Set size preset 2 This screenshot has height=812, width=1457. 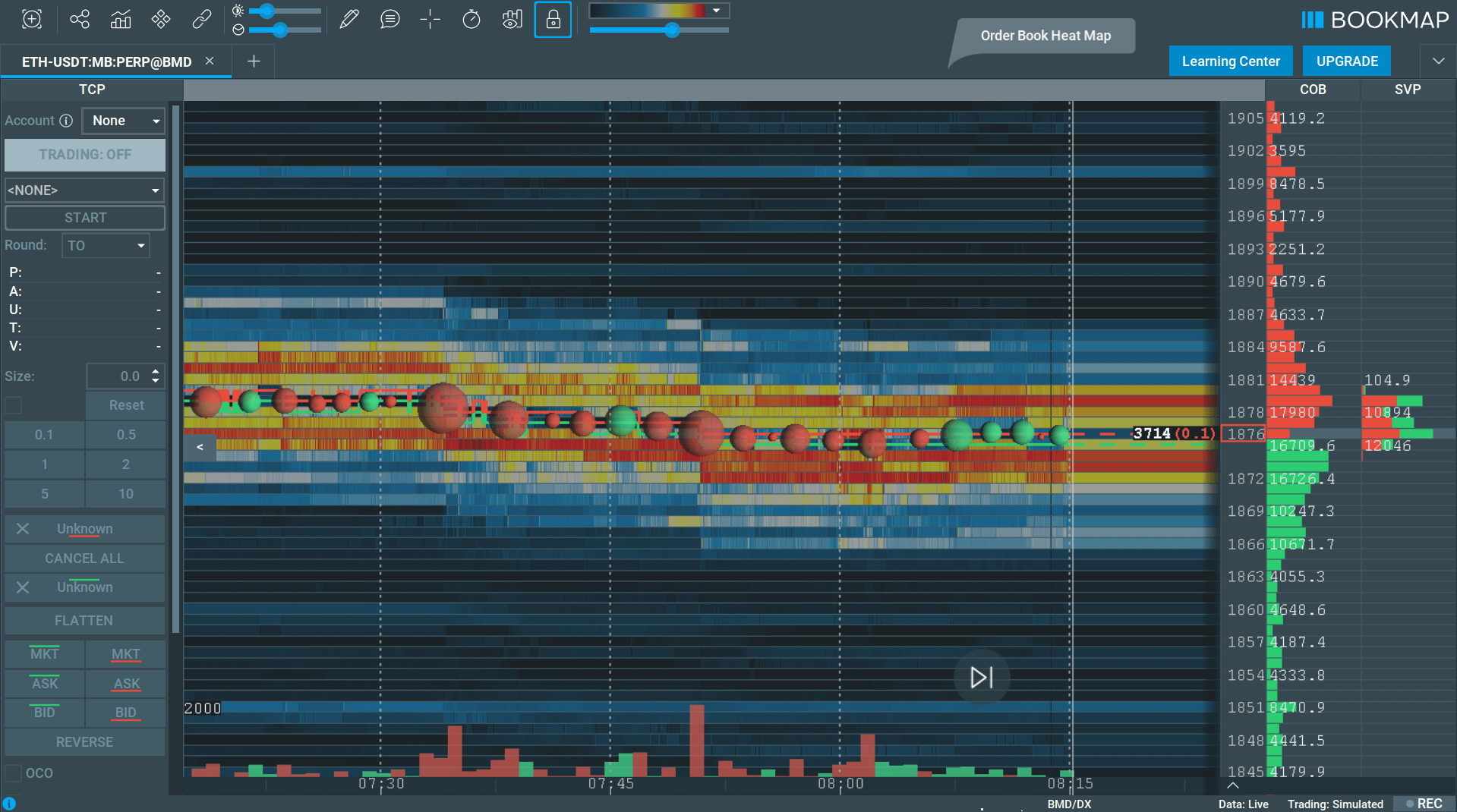pos(125,464)
